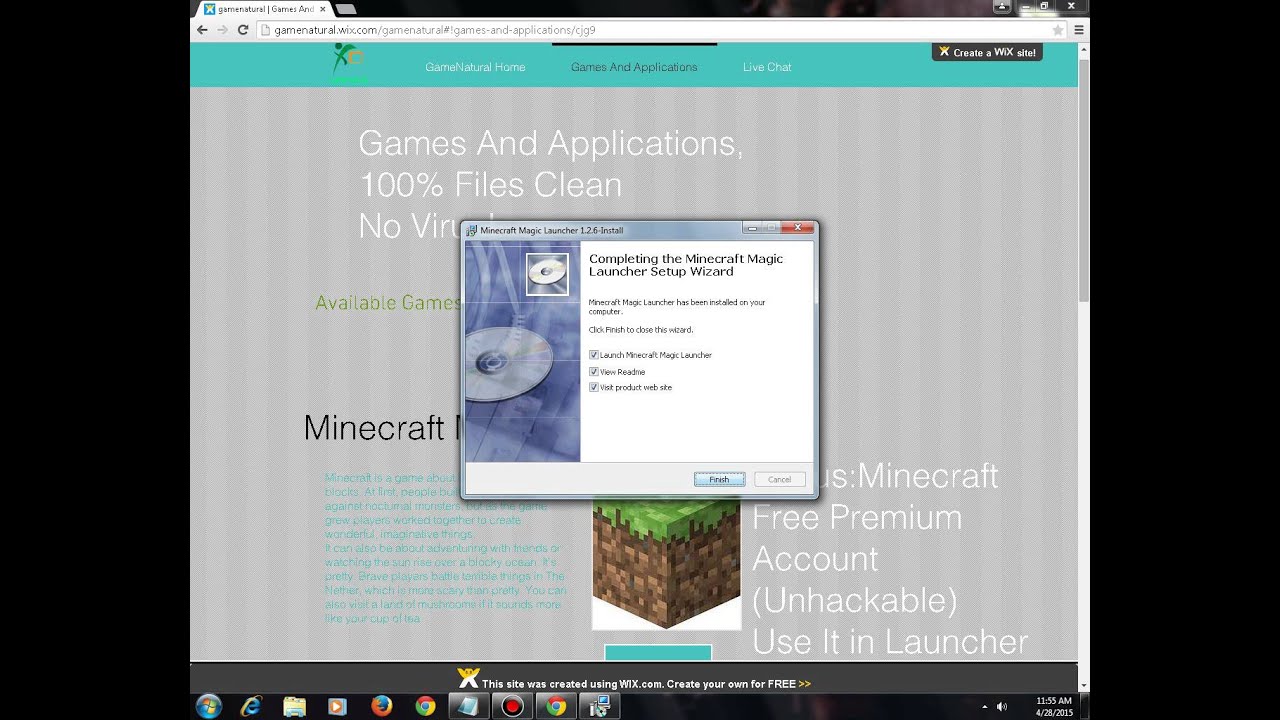This screenshot has width=1280, height=720.
Task: Open a new Chrome tab
Action: [x=346, y=9]
